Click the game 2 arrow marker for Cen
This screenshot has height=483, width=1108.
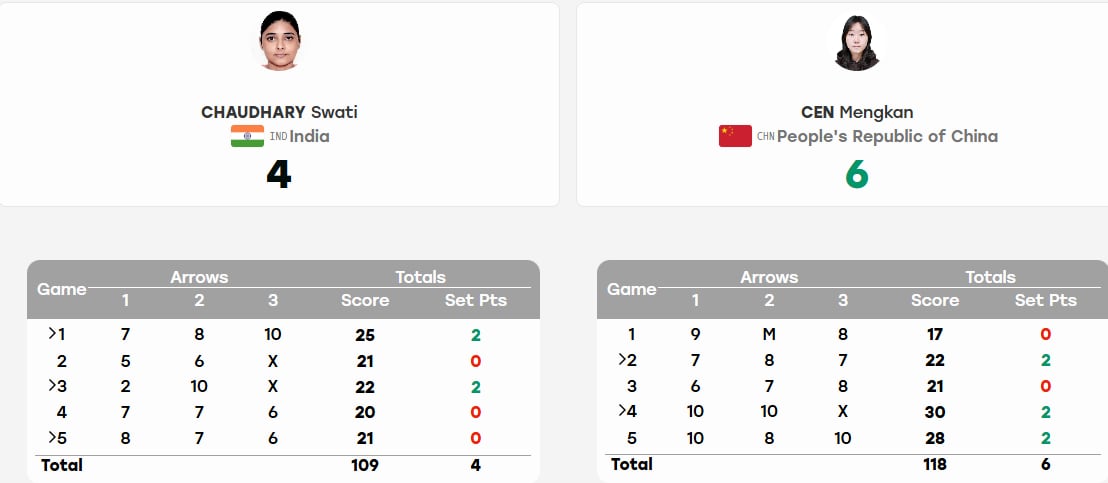click(623, 359)
